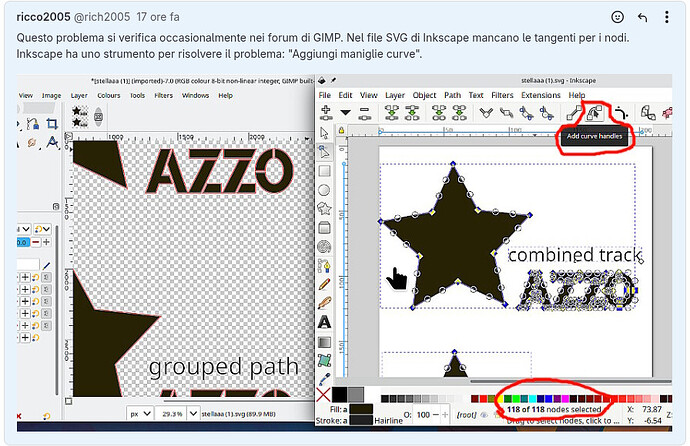Open the Filters menu in GIMP
This screenshot has height=446, width=690.
point(162,95)
